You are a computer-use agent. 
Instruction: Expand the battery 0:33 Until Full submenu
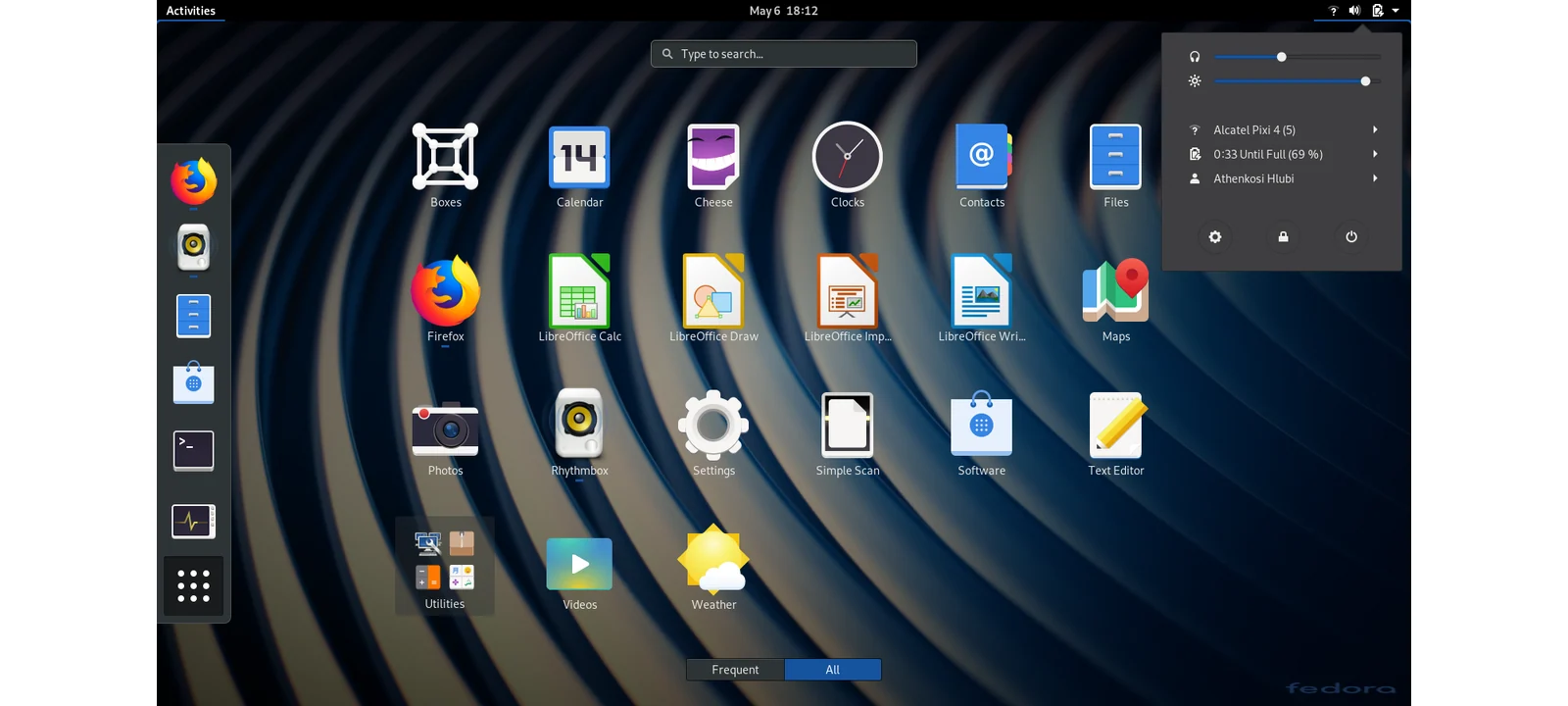point(1282,154)
